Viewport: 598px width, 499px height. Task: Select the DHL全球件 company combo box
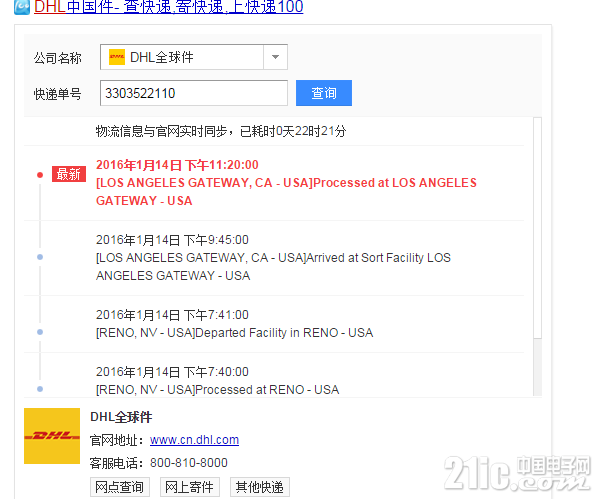(x=194, y=57)
